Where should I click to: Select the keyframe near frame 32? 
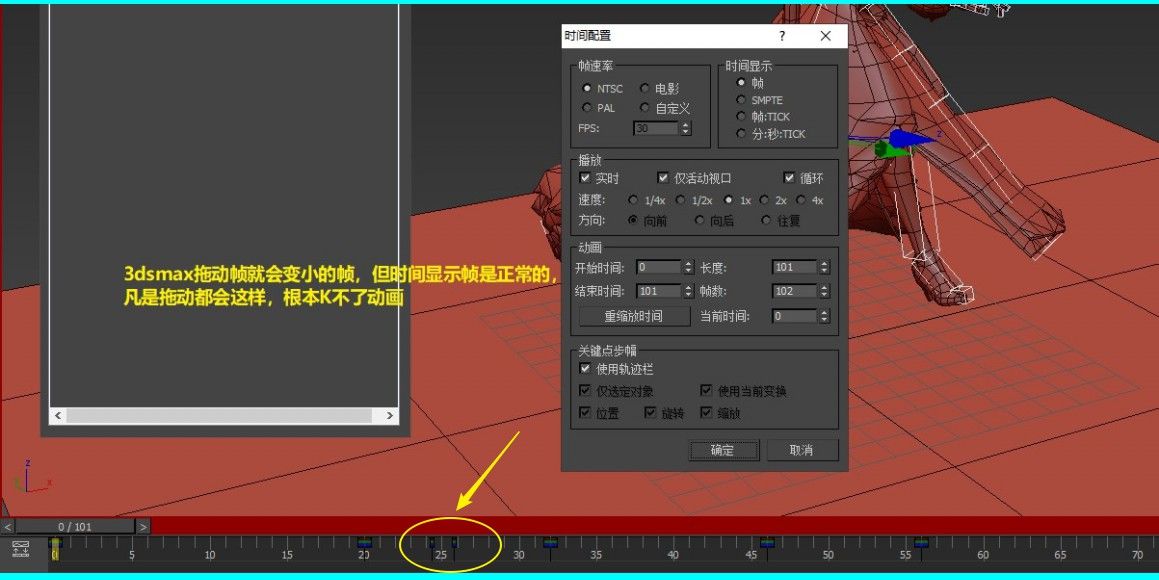[550, 544]
